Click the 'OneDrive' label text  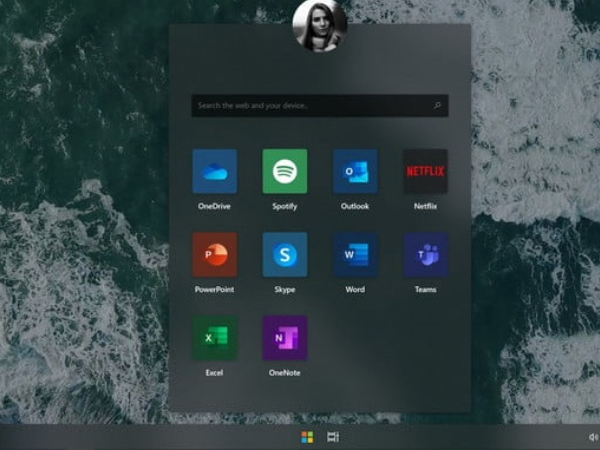pyautogui.click(x=214, y=206)
